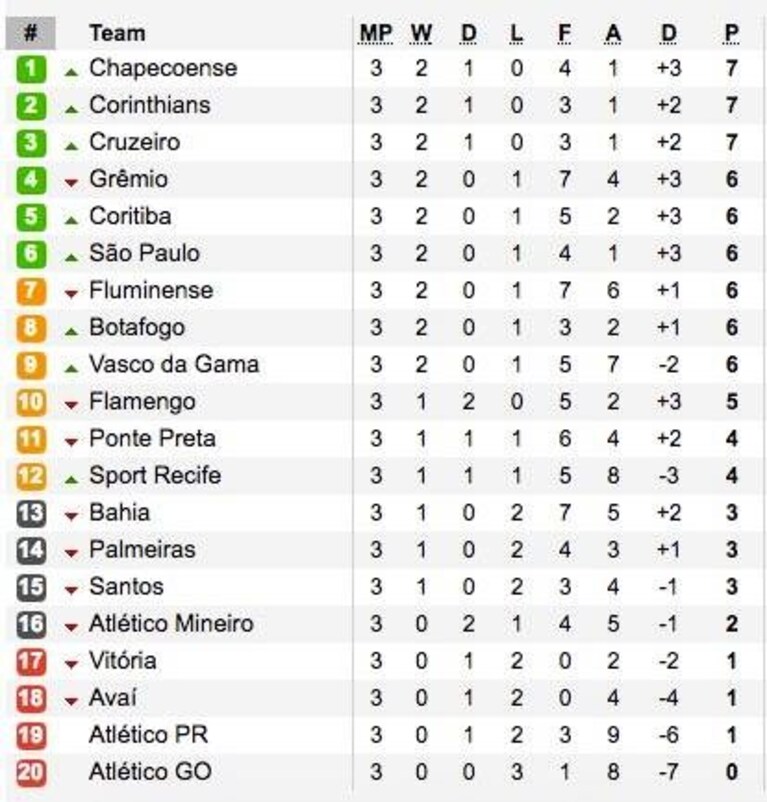Select the Palmeiras team row name
767x802 pixels.
(x=143, y=550)
